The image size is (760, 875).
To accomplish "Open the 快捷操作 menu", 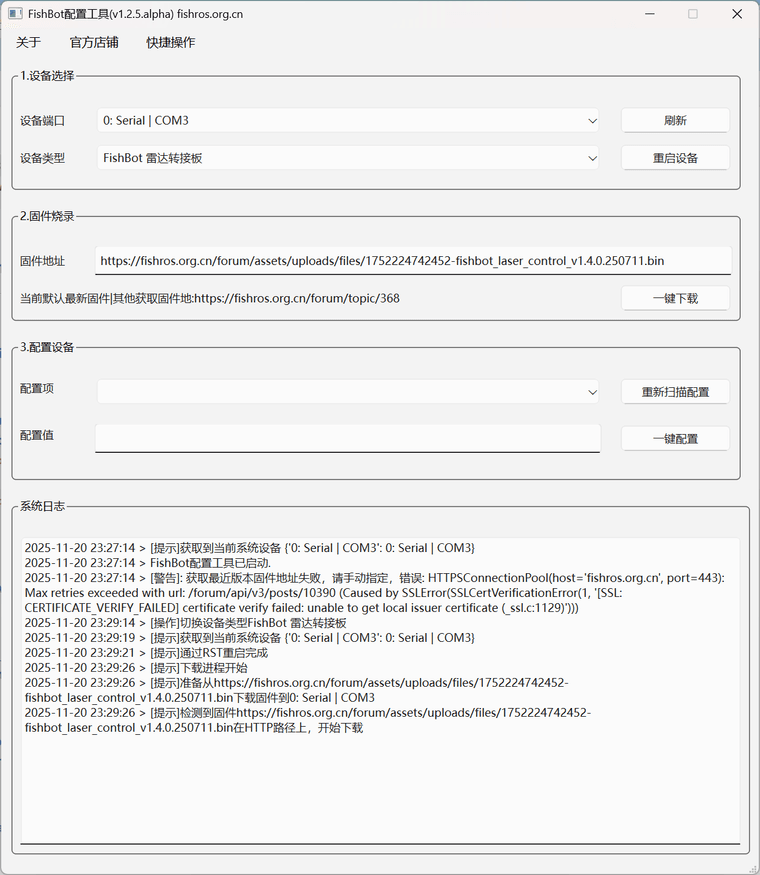I will (171, 42).
